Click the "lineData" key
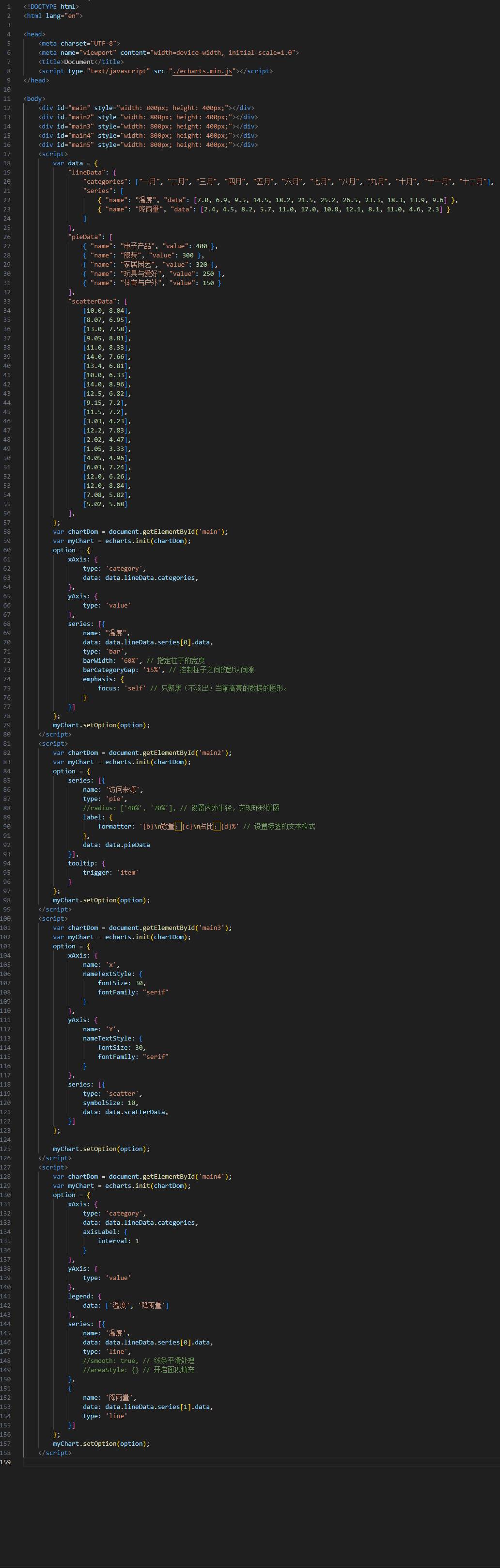Image resolution: width=500 pixels, height=1568 pixels. (x=88, y=172)
